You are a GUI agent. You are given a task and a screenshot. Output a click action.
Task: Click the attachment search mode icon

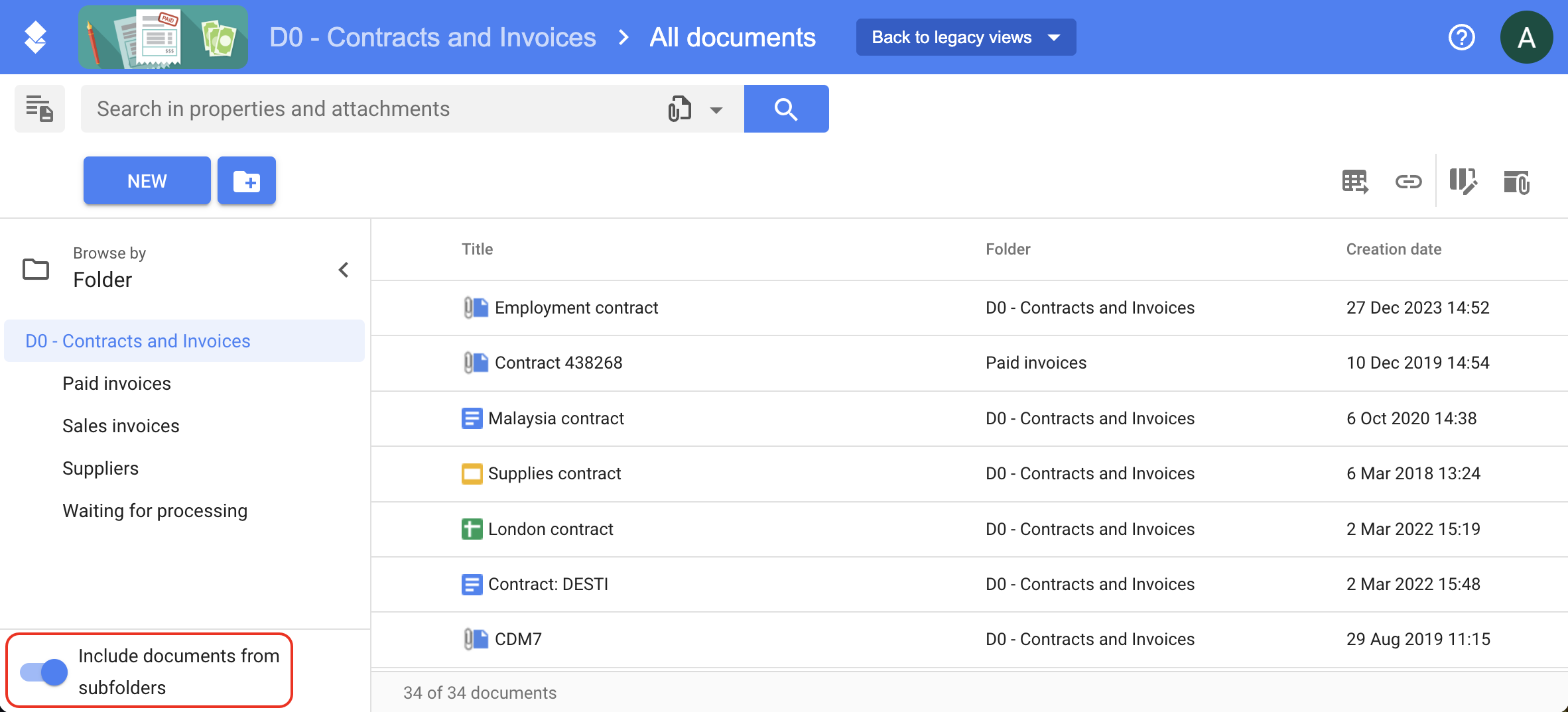[680, 109]
